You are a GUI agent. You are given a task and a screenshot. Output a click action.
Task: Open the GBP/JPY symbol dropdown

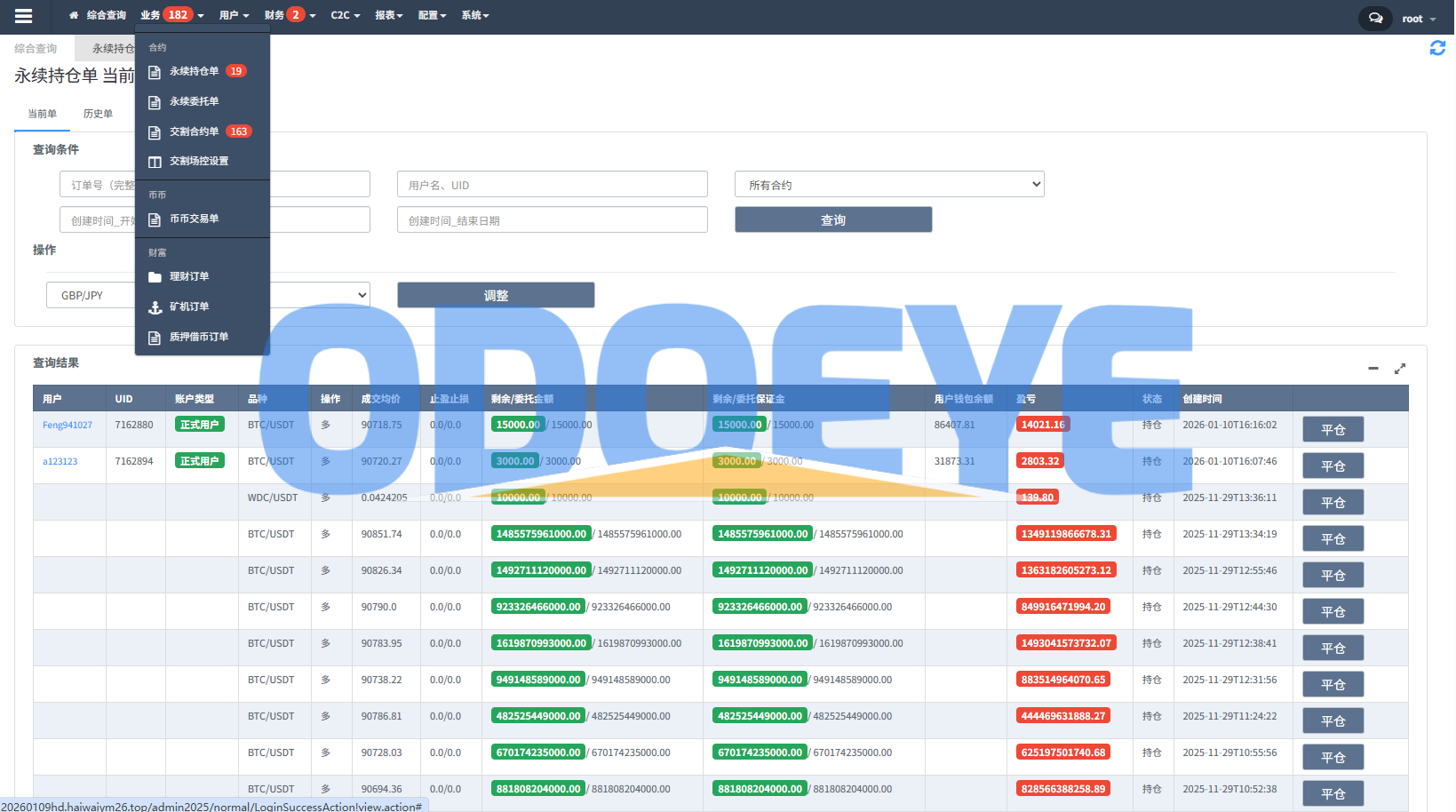pos(208,295)
